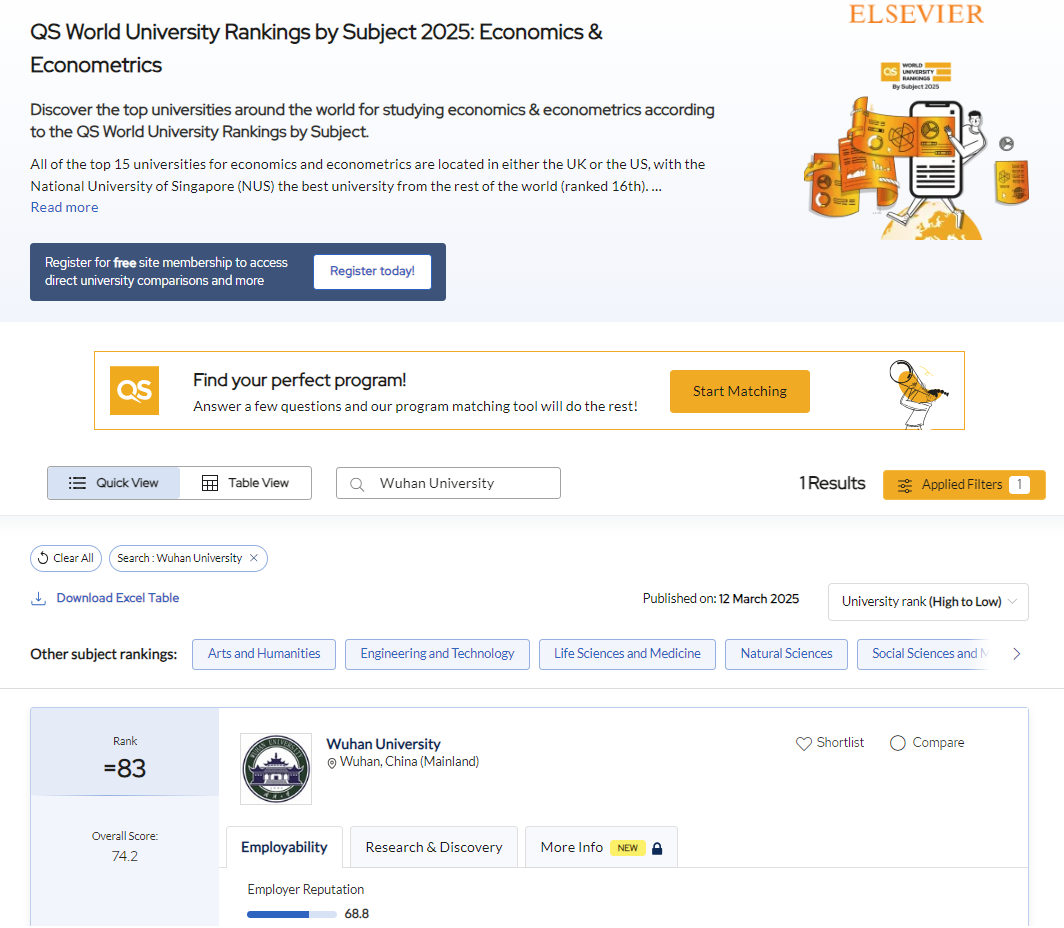The height and width of the screenshot is (928, 1064).
Task: Click the download icon beside Excel Table
Action: pos(39,598)
